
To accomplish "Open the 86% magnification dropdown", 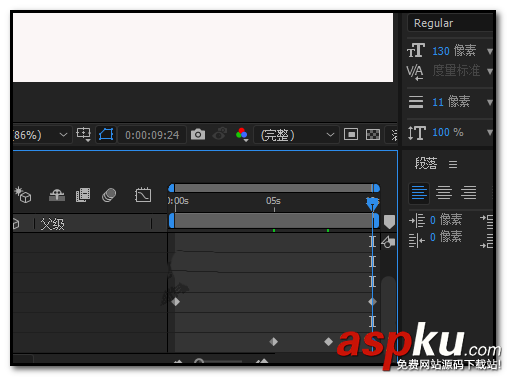I will click(x=42, y=135).
